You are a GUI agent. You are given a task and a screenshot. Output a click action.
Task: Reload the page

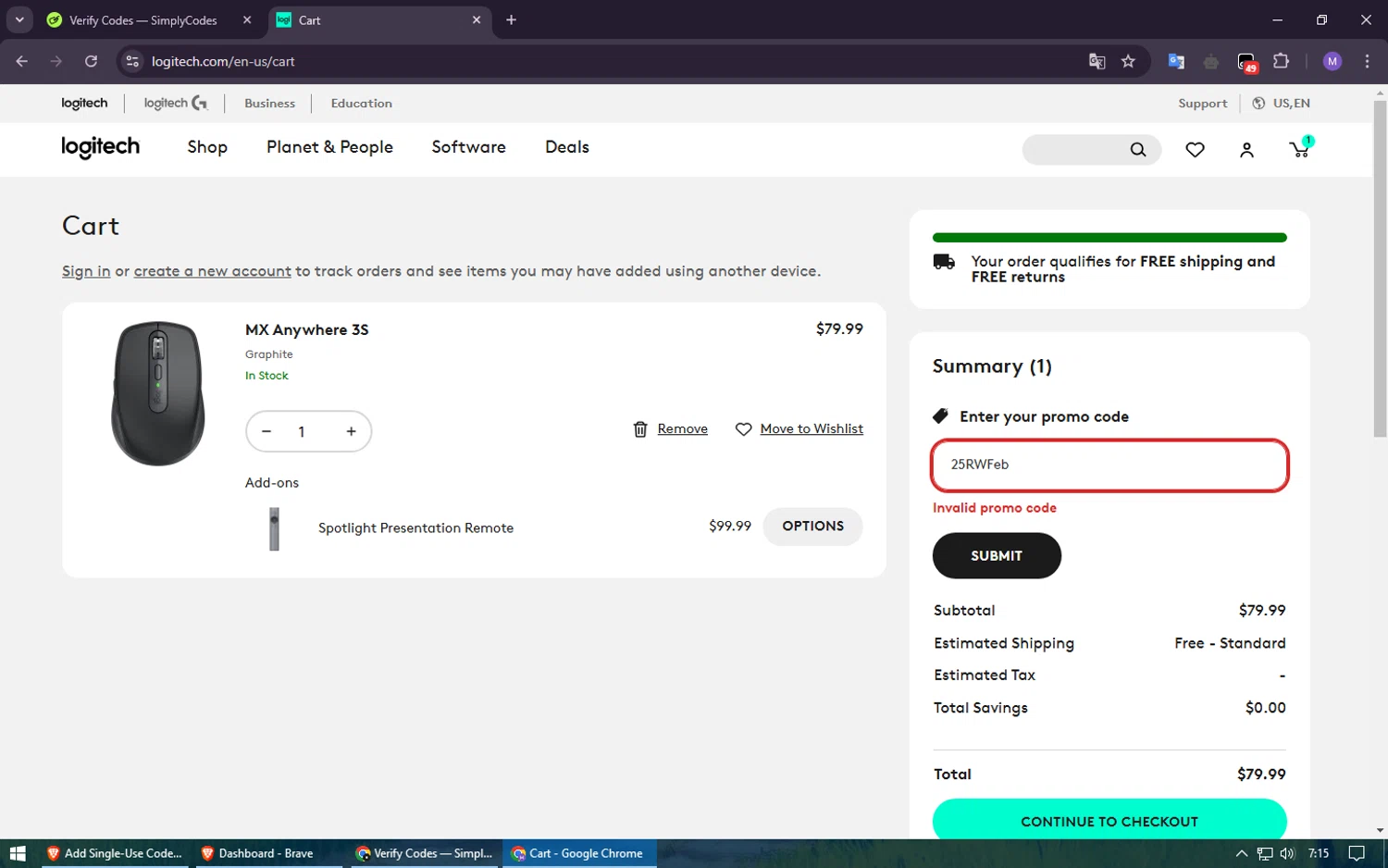[x=91, y=61]
